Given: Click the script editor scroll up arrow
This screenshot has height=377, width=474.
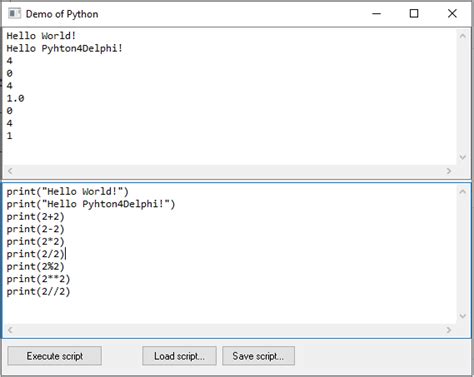Looking at the screenshot, I should tap(462, 192).
